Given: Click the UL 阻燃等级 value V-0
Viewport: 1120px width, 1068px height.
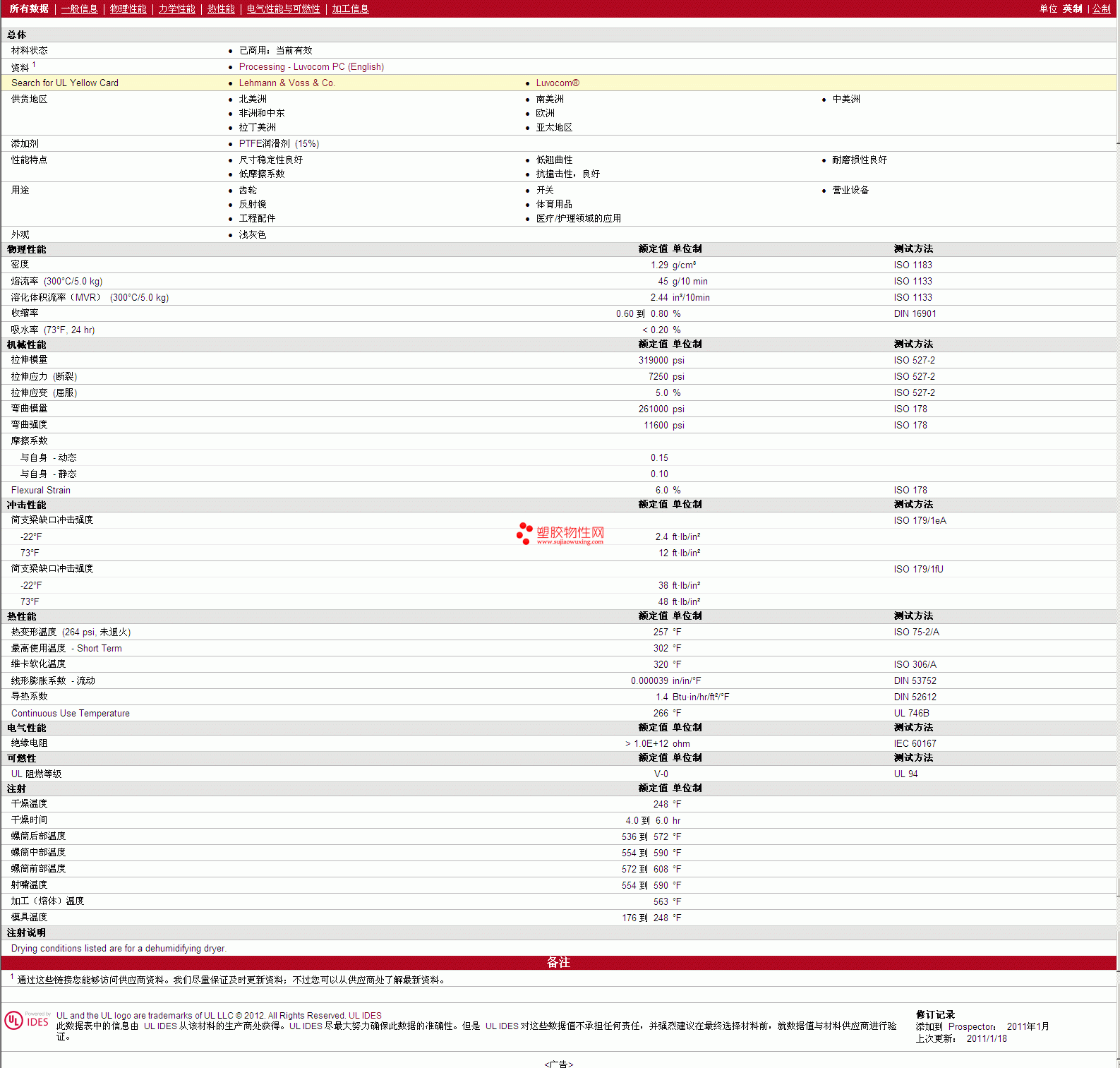Looking at the screenshot, I should [661, 774].
